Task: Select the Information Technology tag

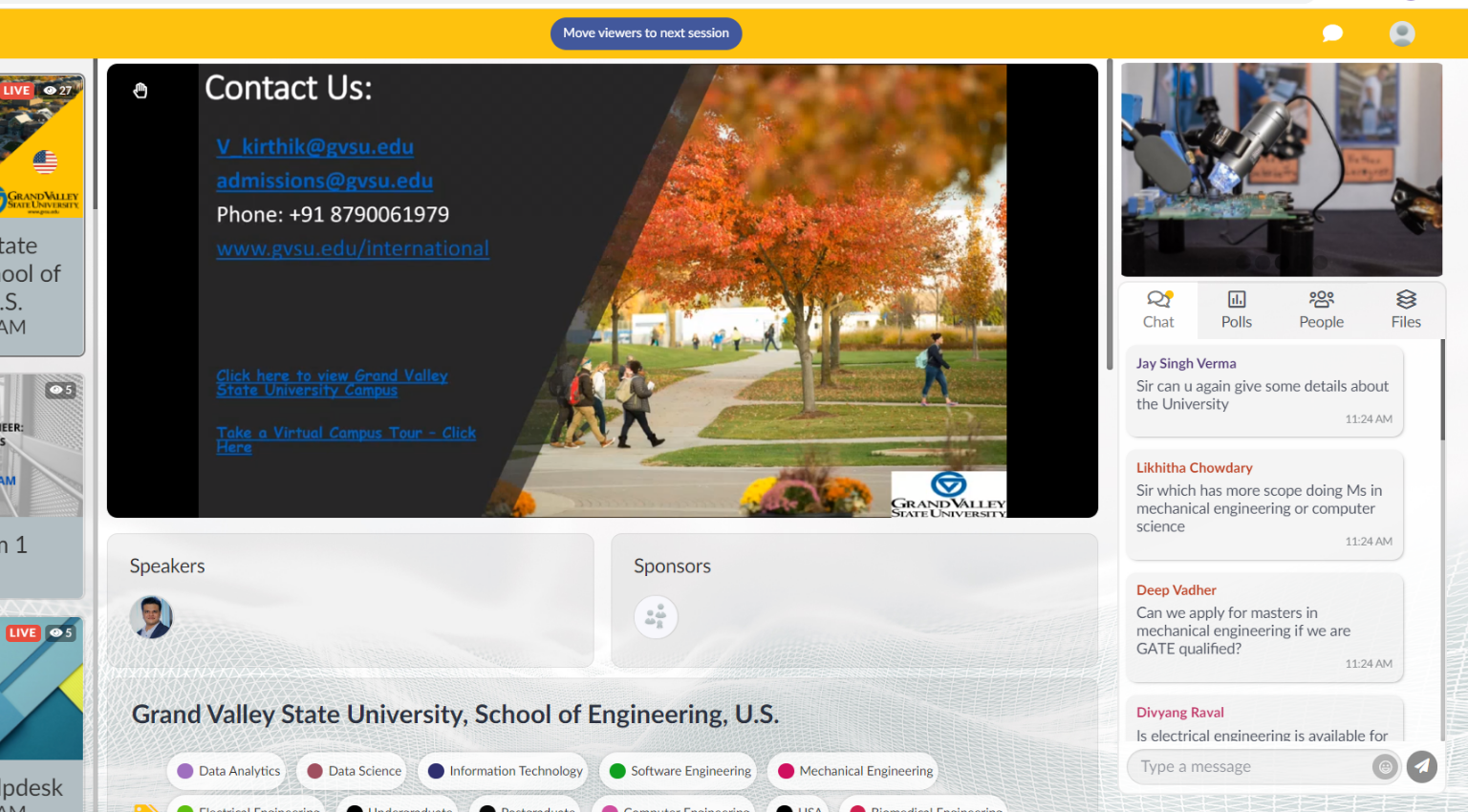Action: 505,771
